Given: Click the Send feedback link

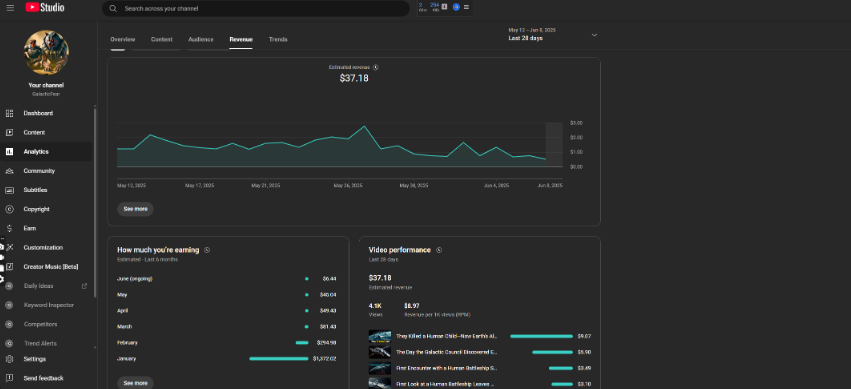Looking at the screenshot, I should (x=43, y=378).
